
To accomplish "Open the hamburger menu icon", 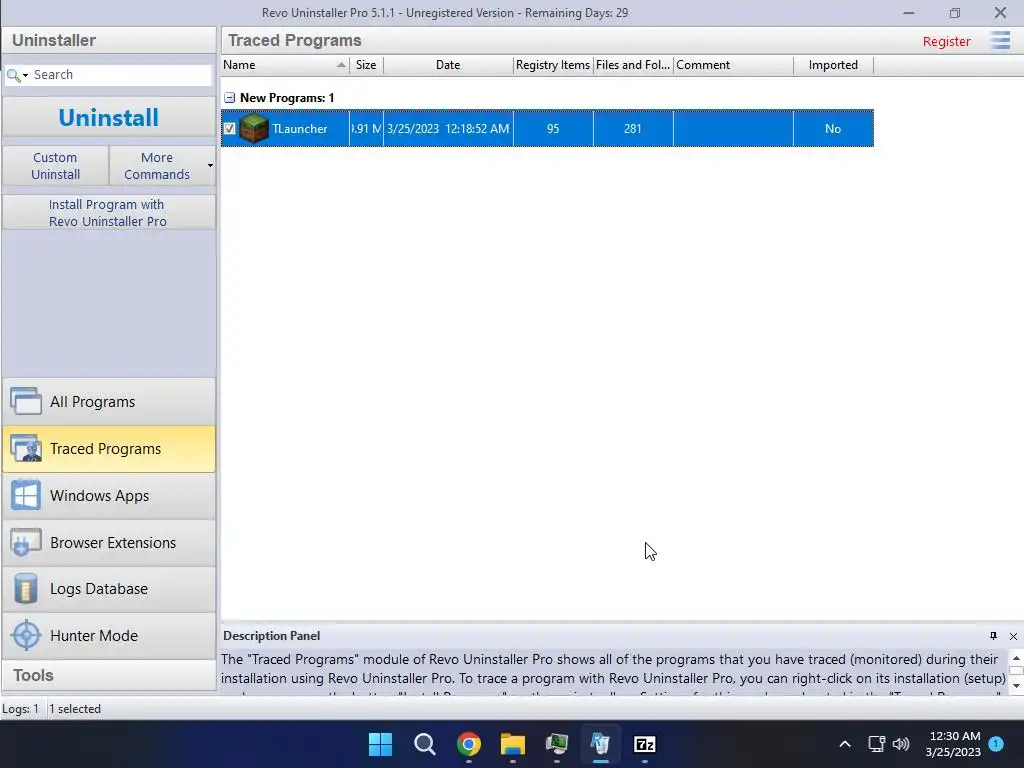I will pos(1000,40).
